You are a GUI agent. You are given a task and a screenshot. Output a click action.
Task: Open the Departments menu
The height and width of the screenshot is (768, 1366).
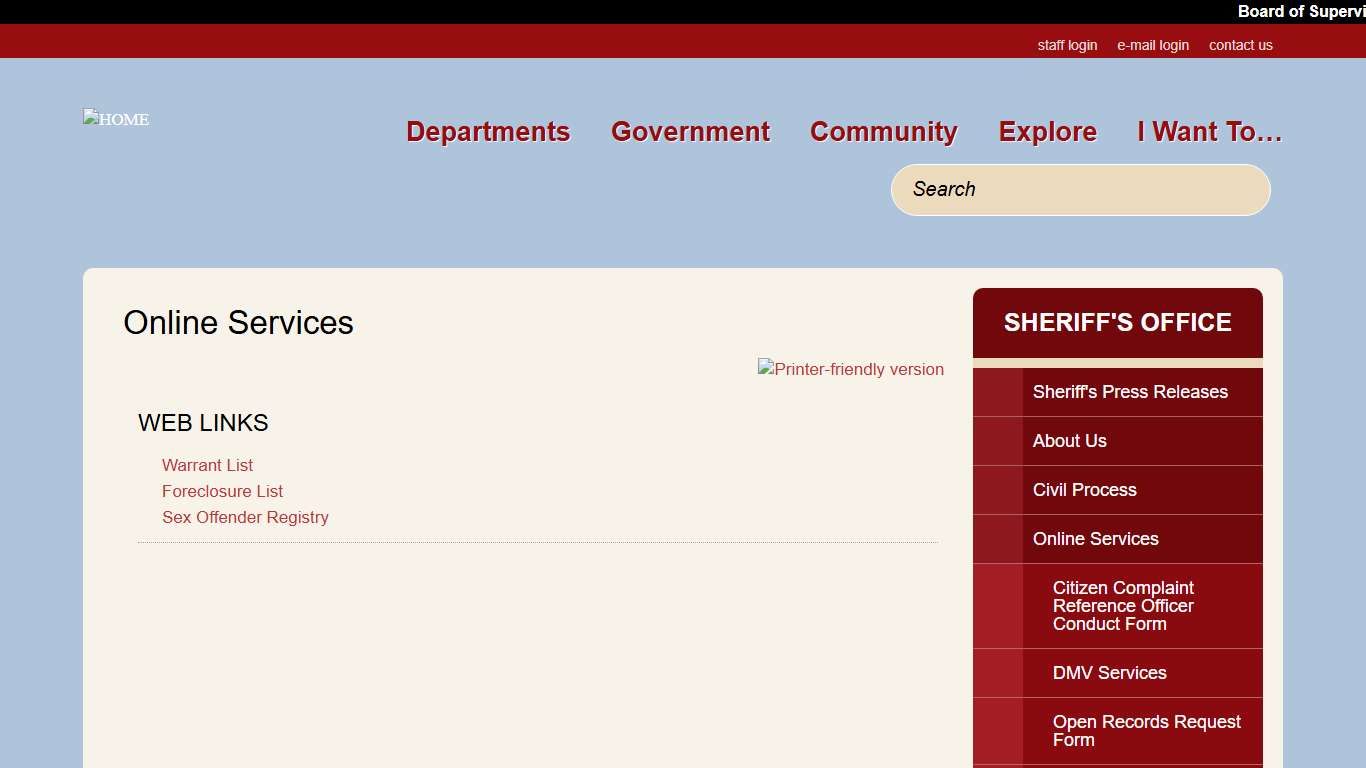click(x=487, y=131)
